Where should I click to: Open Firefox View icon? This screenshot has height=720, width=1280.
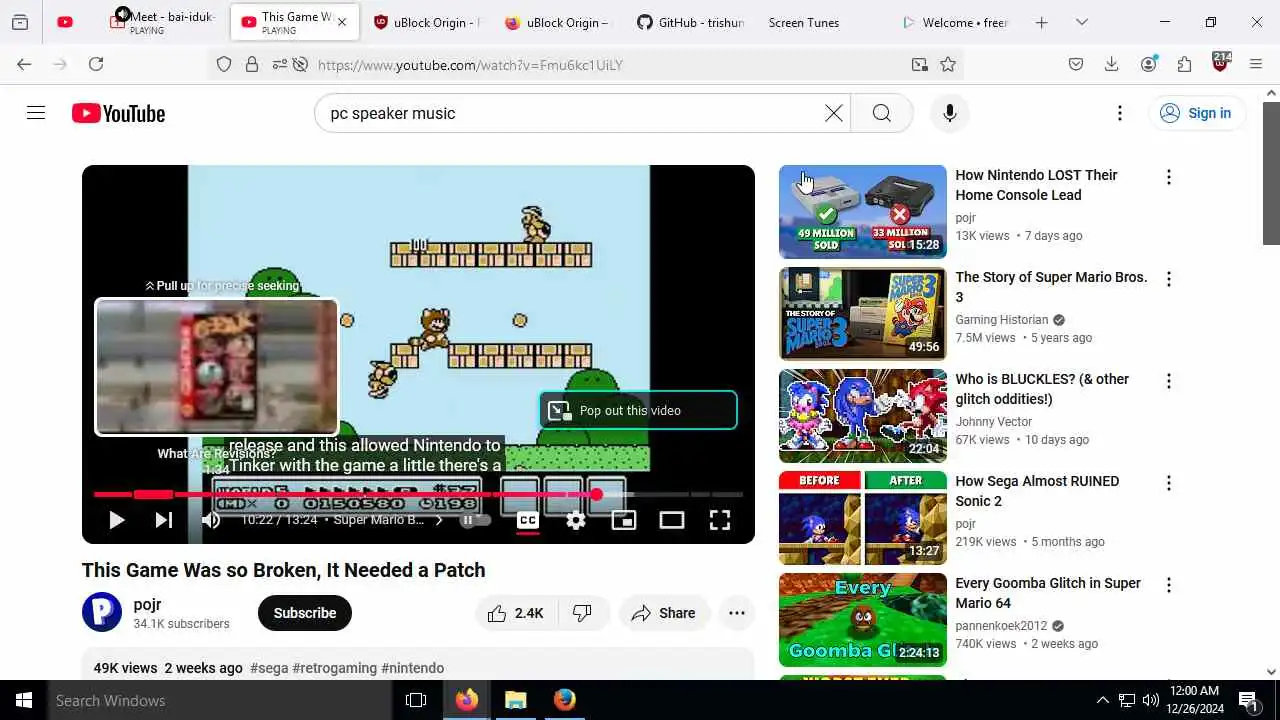tap(20, 22)
